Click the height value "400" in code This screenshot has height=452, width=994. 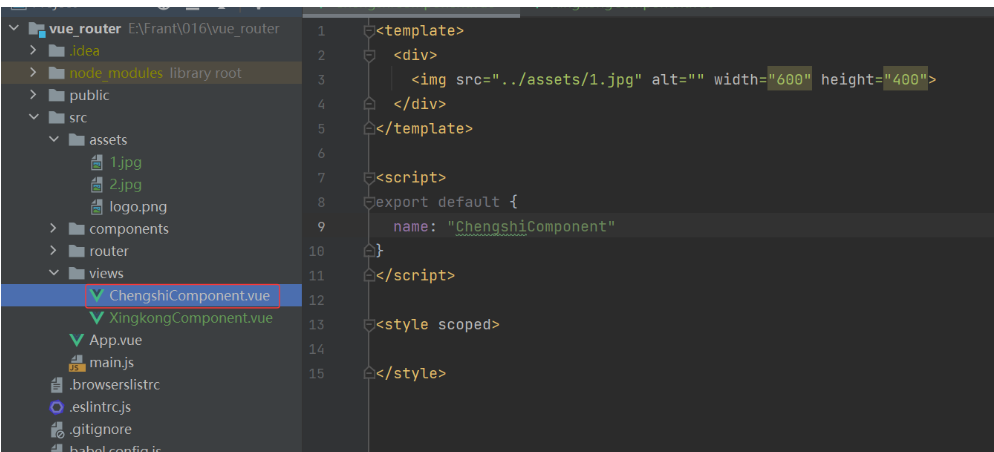click(905, 80)
